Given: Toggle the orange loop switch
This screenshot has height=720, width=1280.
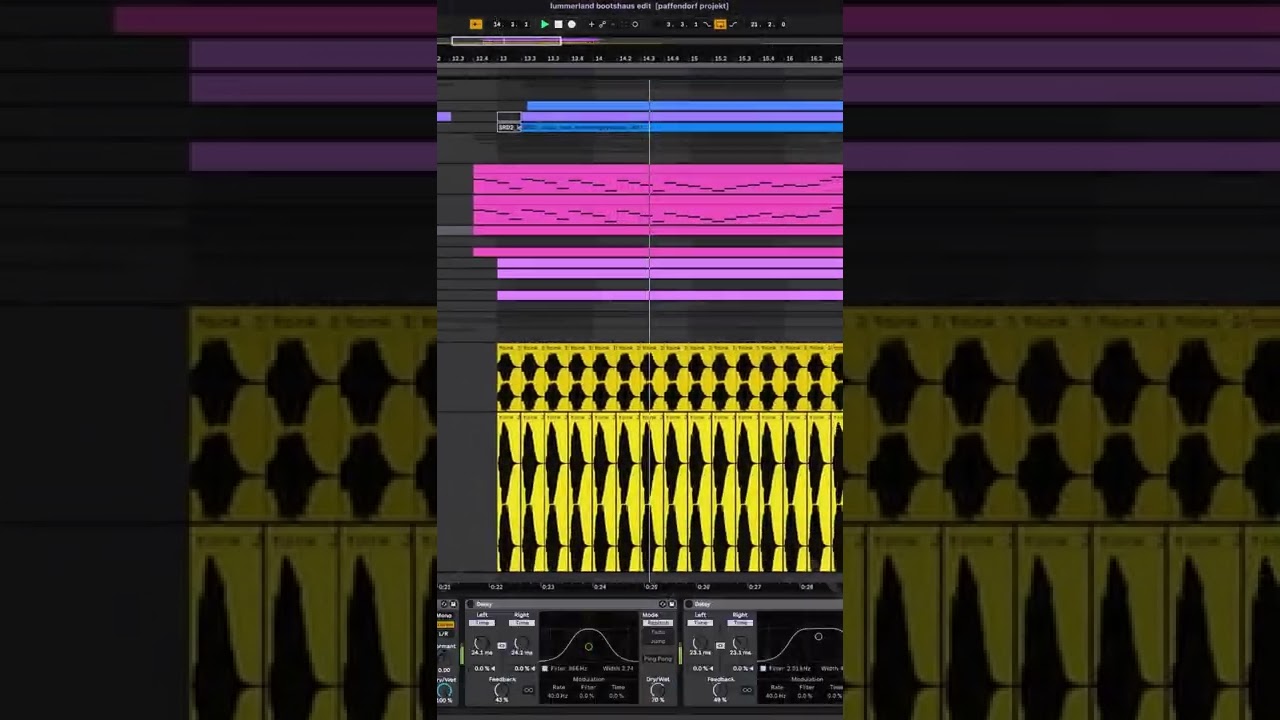Looking at the screenshot, I should [x=720, y=24].
